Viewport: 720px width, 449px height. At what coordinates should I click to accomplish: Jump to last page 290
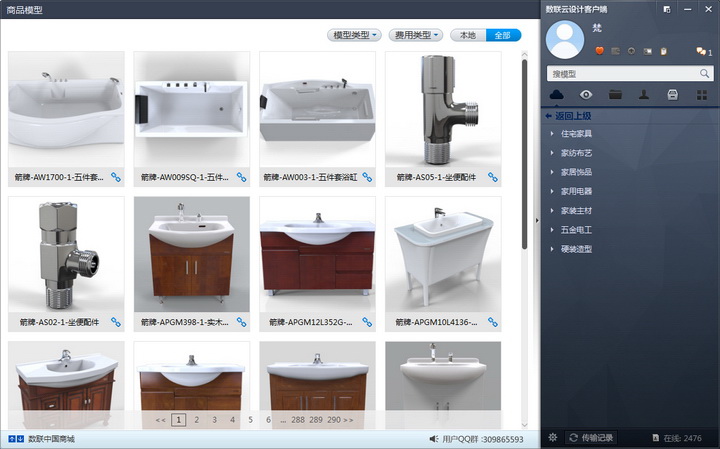pyautogui.click(x=334, y=420)
